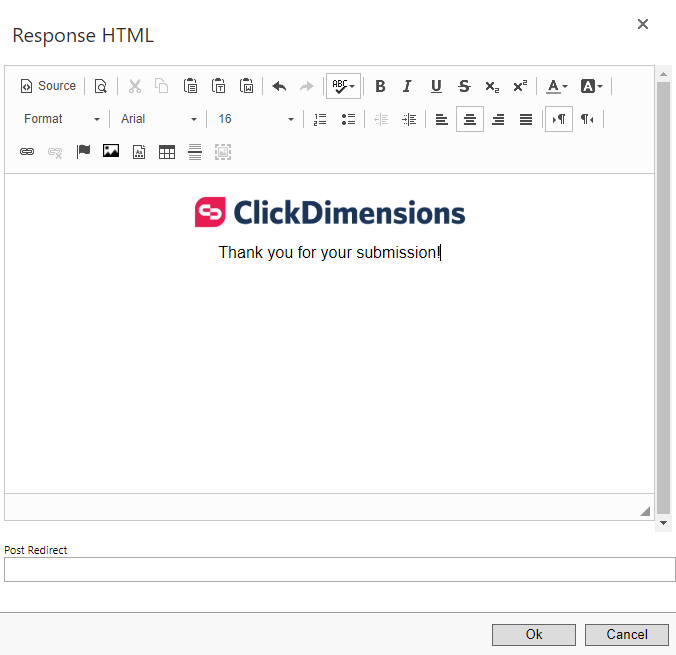Open the text color picker
Viewport: 676px width, 655px height.
pyautogui.click(x=557, y=86)
